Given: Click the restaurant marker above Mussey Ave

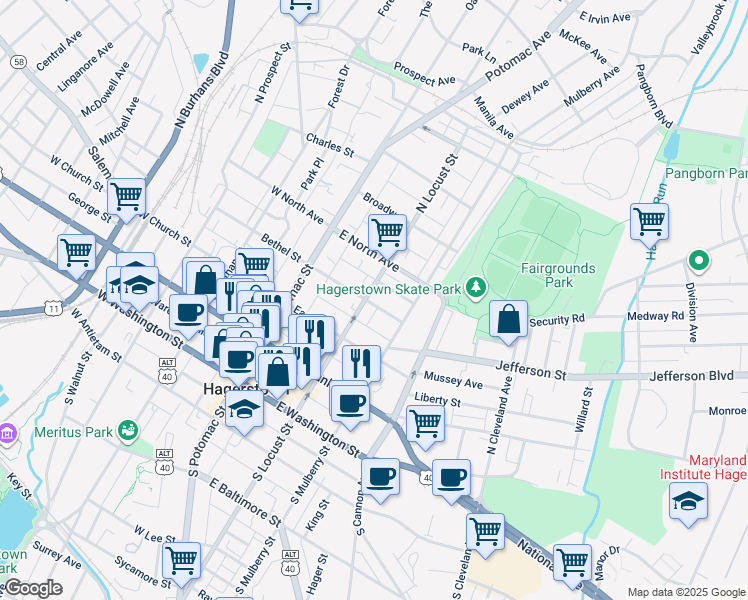Looking at the screenshot, I should (361, 362).
